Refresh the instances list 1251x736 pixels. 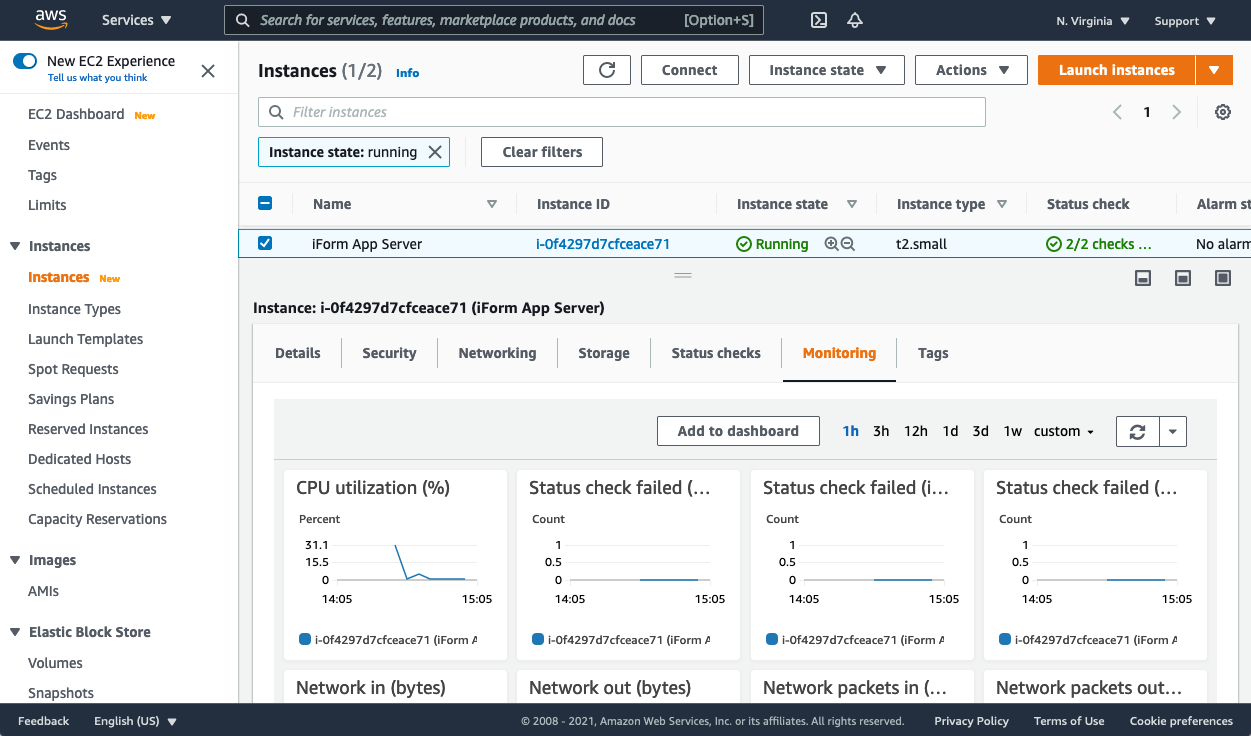(607, 70)
